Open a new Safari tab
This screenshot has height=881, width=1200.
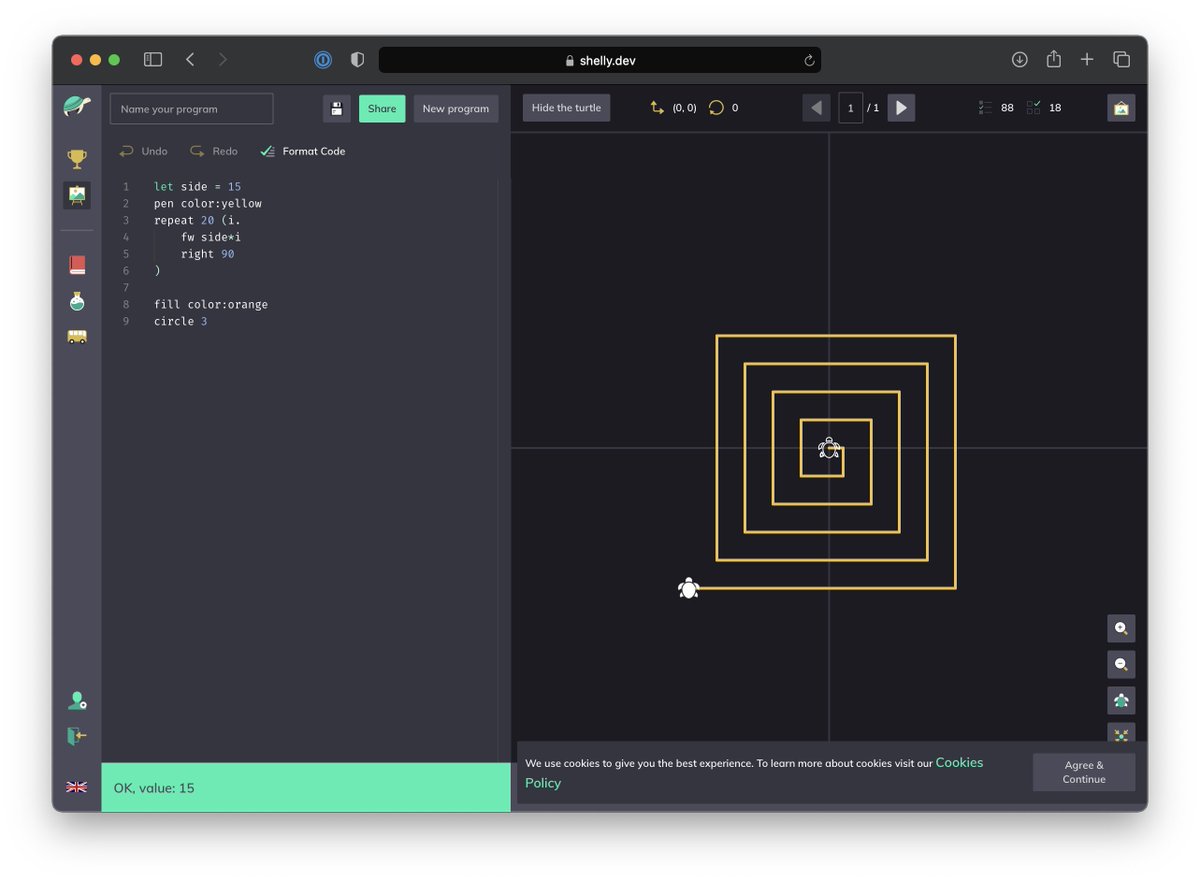point(1087,60)
